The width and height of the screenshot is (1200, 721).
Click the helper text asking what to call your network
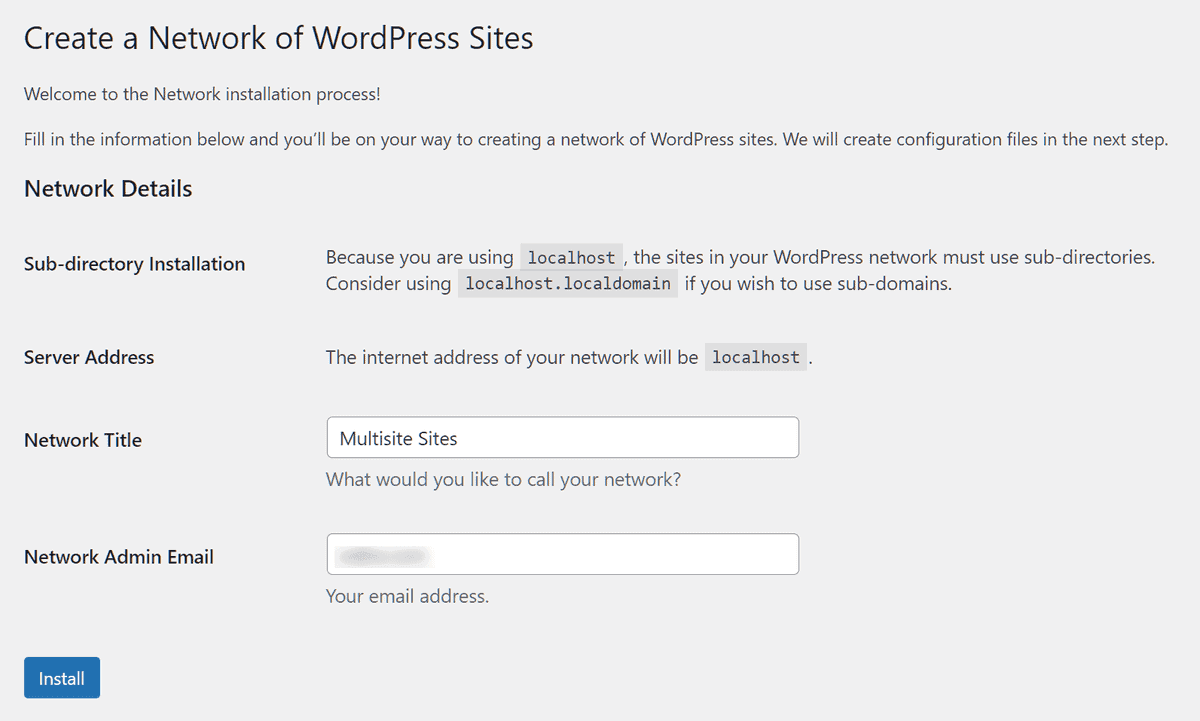[502, 480]
